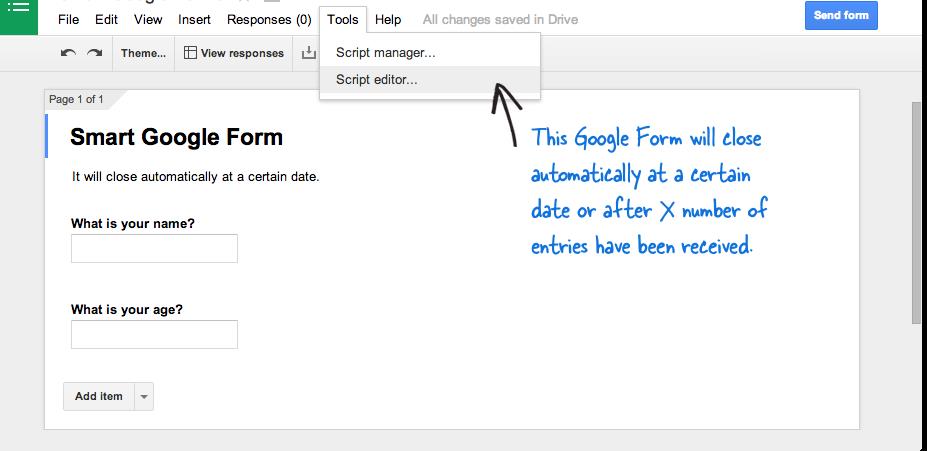Screen dimensions: 927x451
Task: Open the Help menu
Action: click(x=388, y=20)
